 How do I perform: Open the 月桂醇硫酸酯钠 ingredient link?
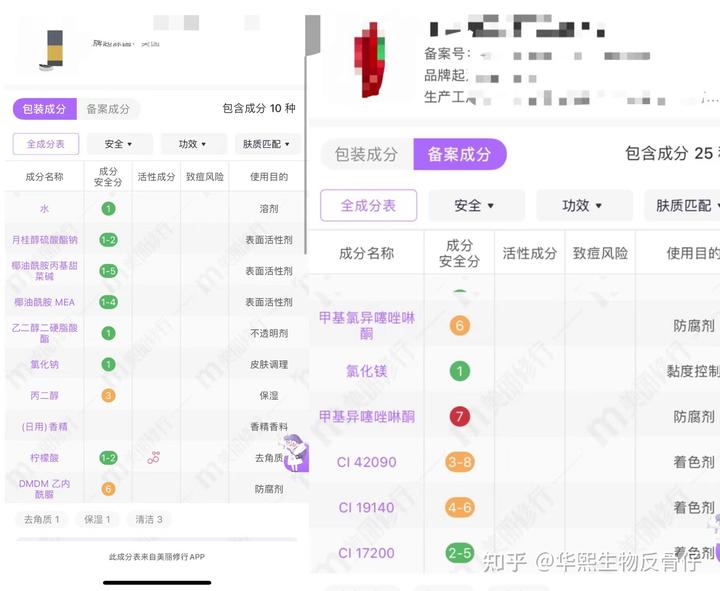point(44,240)
